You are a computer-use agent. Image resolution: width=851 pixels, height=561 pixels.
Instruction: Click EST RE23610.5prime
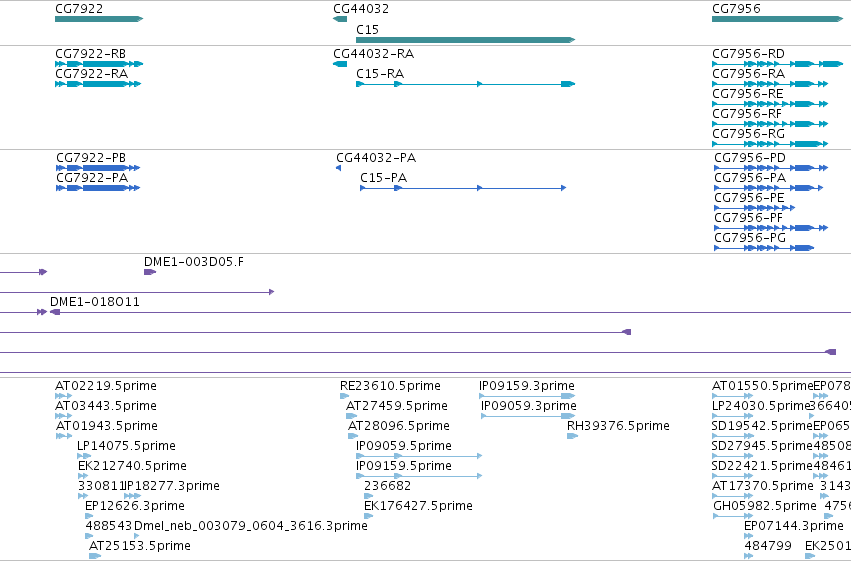tap(390, 386)
